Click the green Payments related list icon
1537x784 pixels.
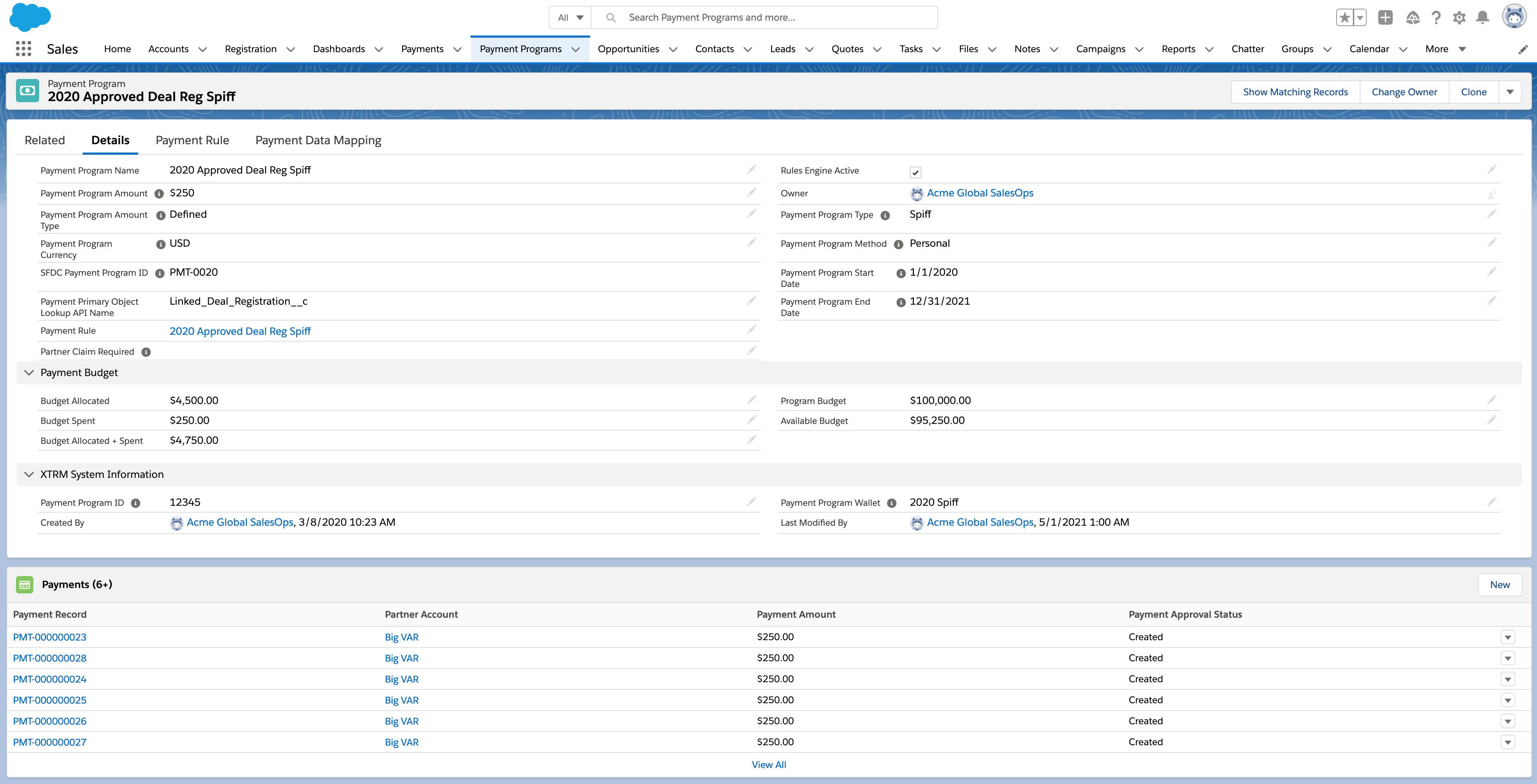coord(24,584)
